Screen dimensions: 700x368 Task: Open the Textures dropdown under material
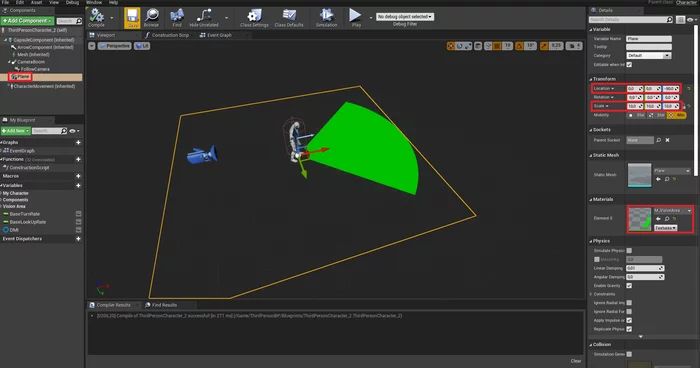point(666,228)
